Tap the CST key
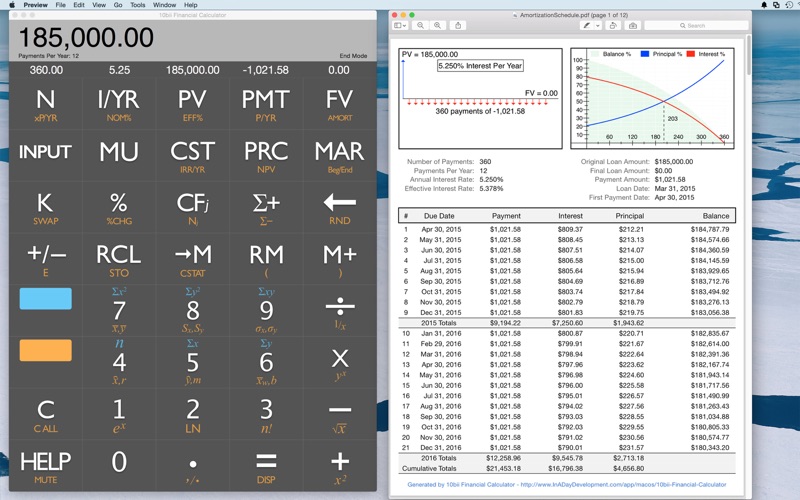The width and height of the screenshot is (800, 500). [x=192, y=156]
